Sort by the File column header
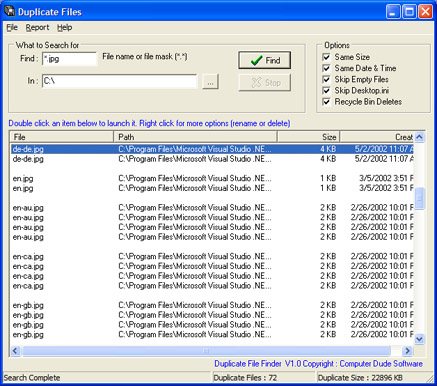The width and height of the screenshot is (437, 386). 62,137
